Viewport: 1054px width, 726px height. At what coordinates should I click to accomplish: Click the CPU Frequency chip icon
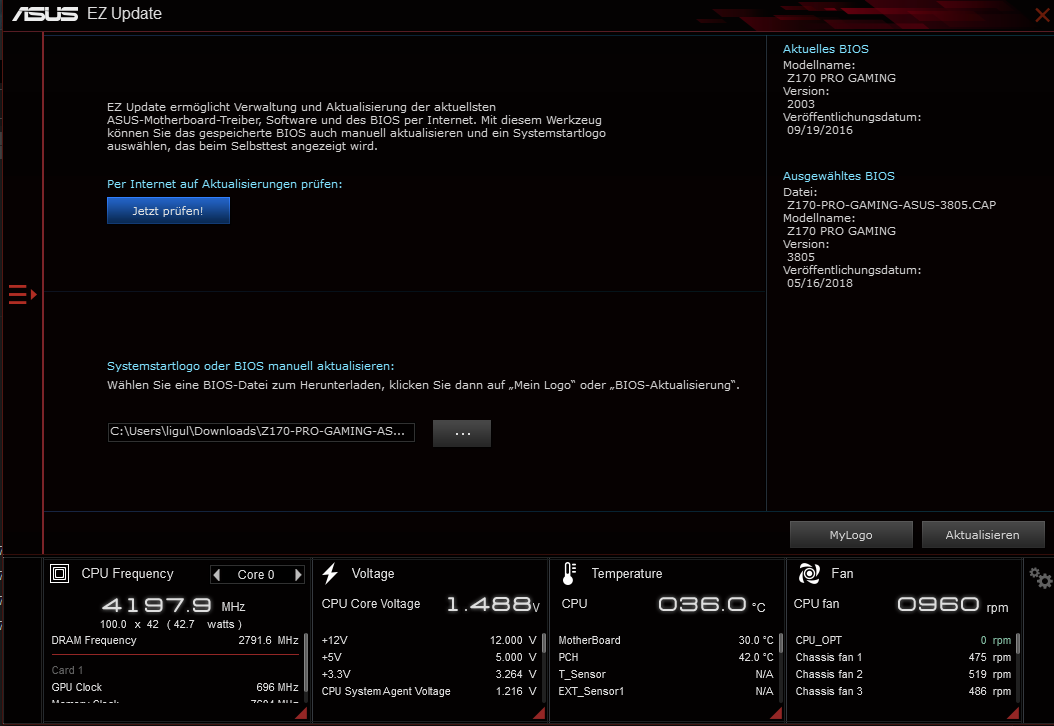[60, 573]
